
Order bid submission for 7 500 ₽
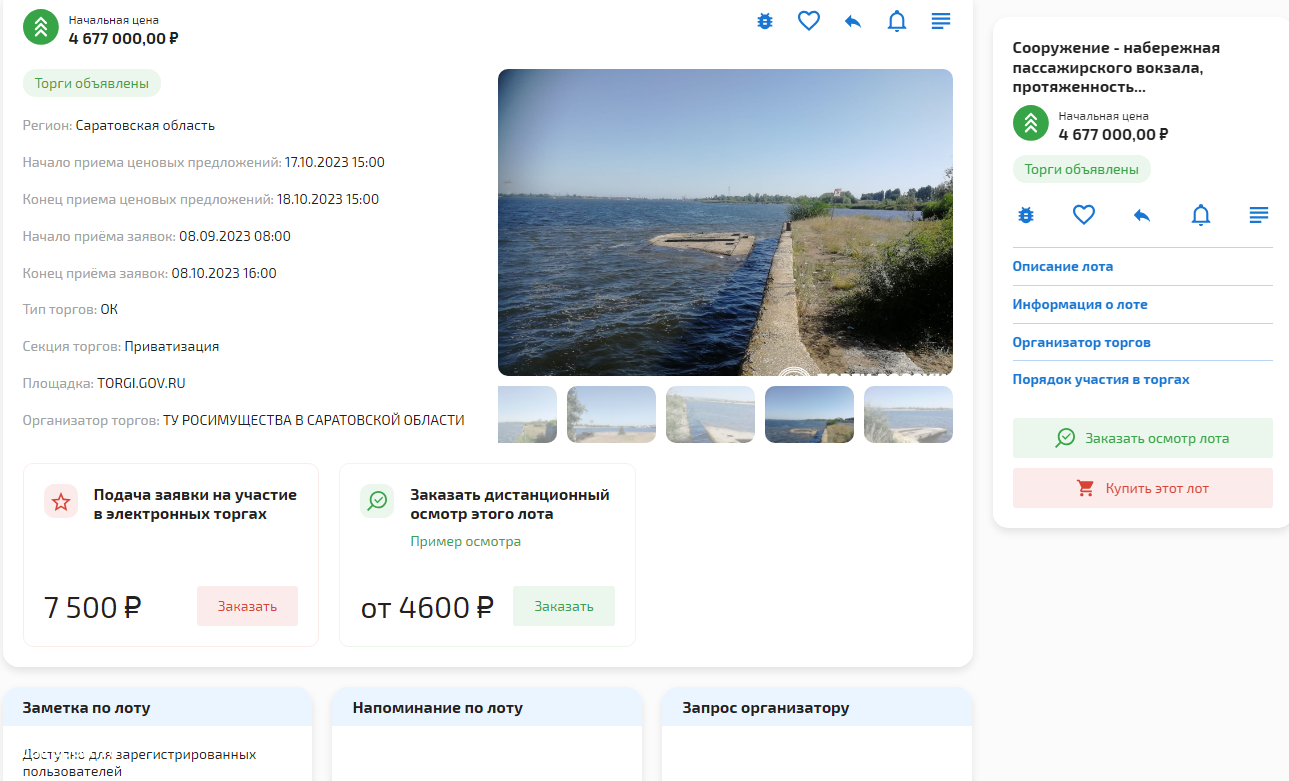[247, 606]
